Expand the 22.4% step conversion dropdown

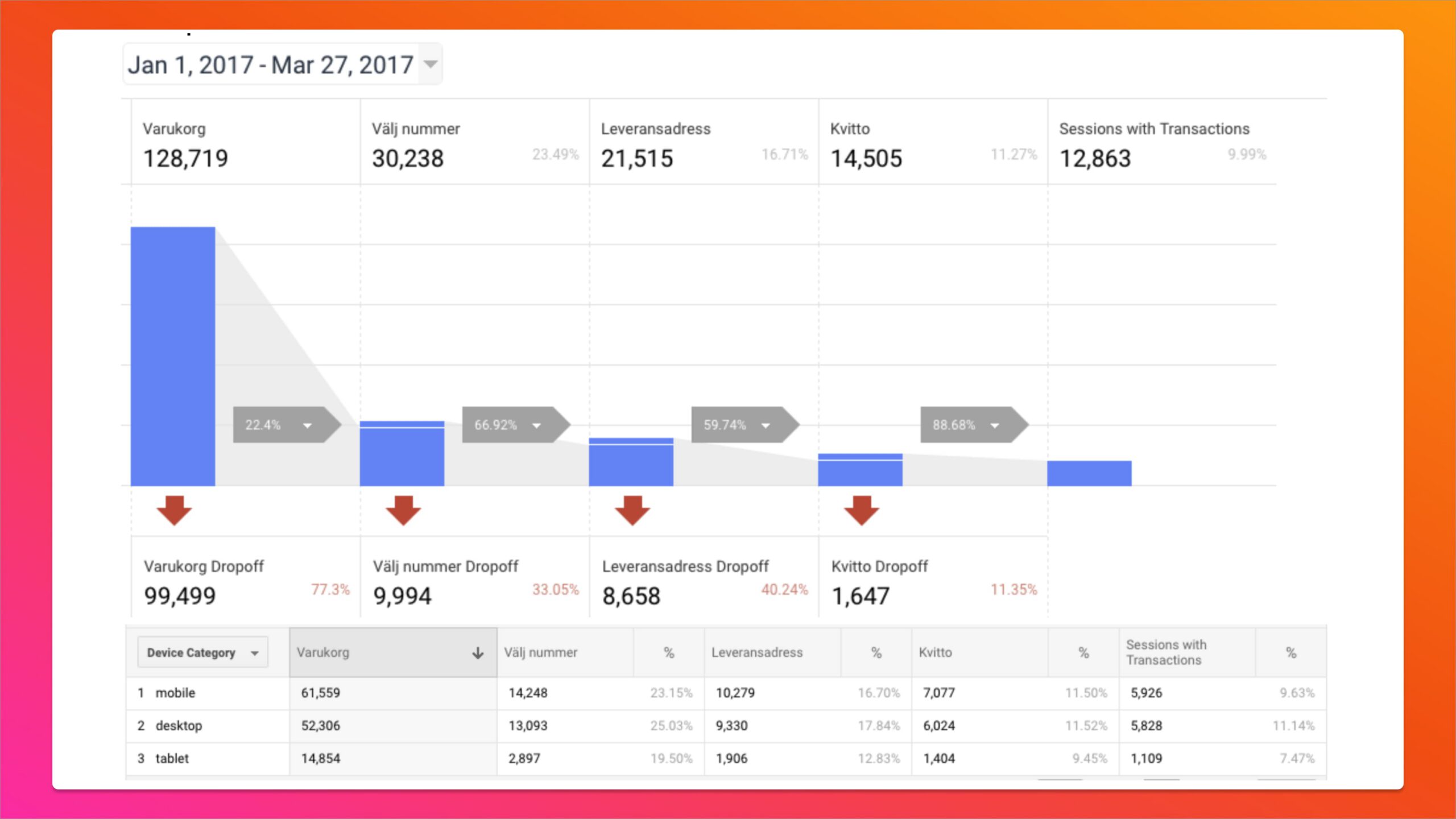pyautogui.click(x=307, y=425)
